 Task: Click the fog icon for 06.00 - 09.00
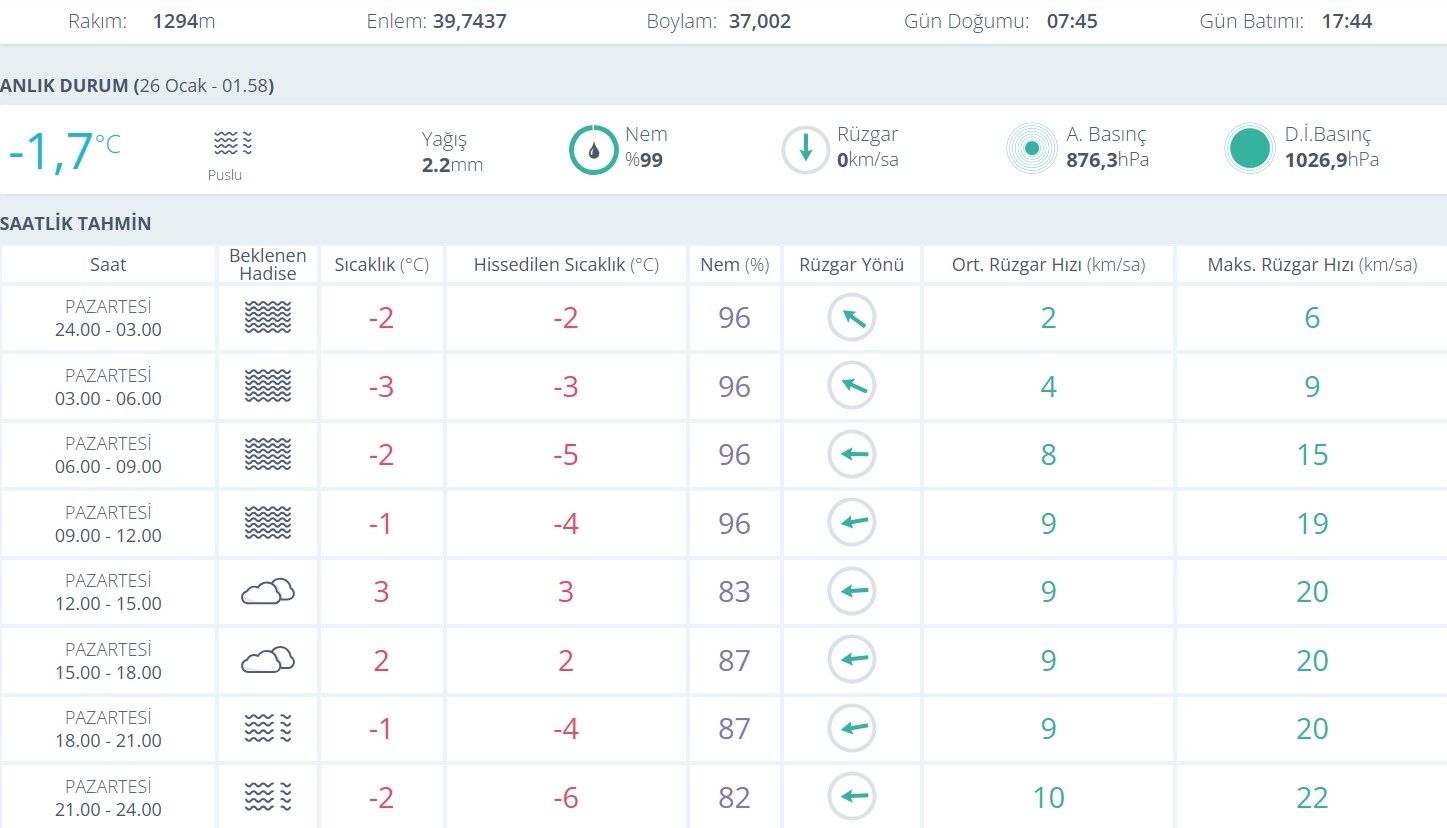click(267, 455)
